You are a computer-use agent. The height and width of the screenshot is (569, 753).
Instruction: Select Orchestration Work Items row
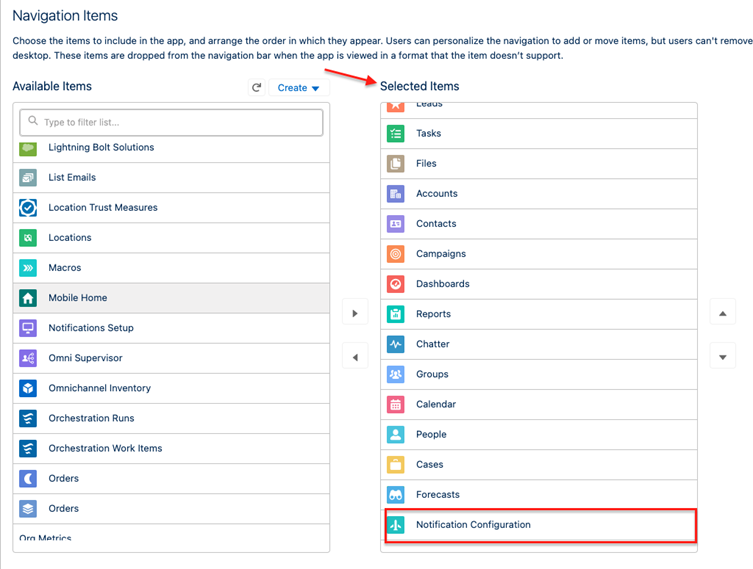(x=171, y=448)
